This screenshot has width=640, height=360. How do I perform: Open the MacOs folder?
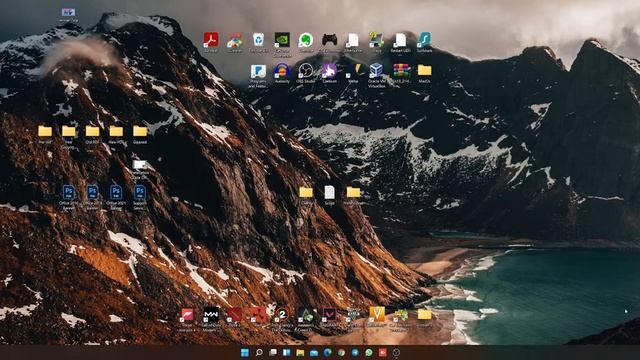[x=424, y=71]
